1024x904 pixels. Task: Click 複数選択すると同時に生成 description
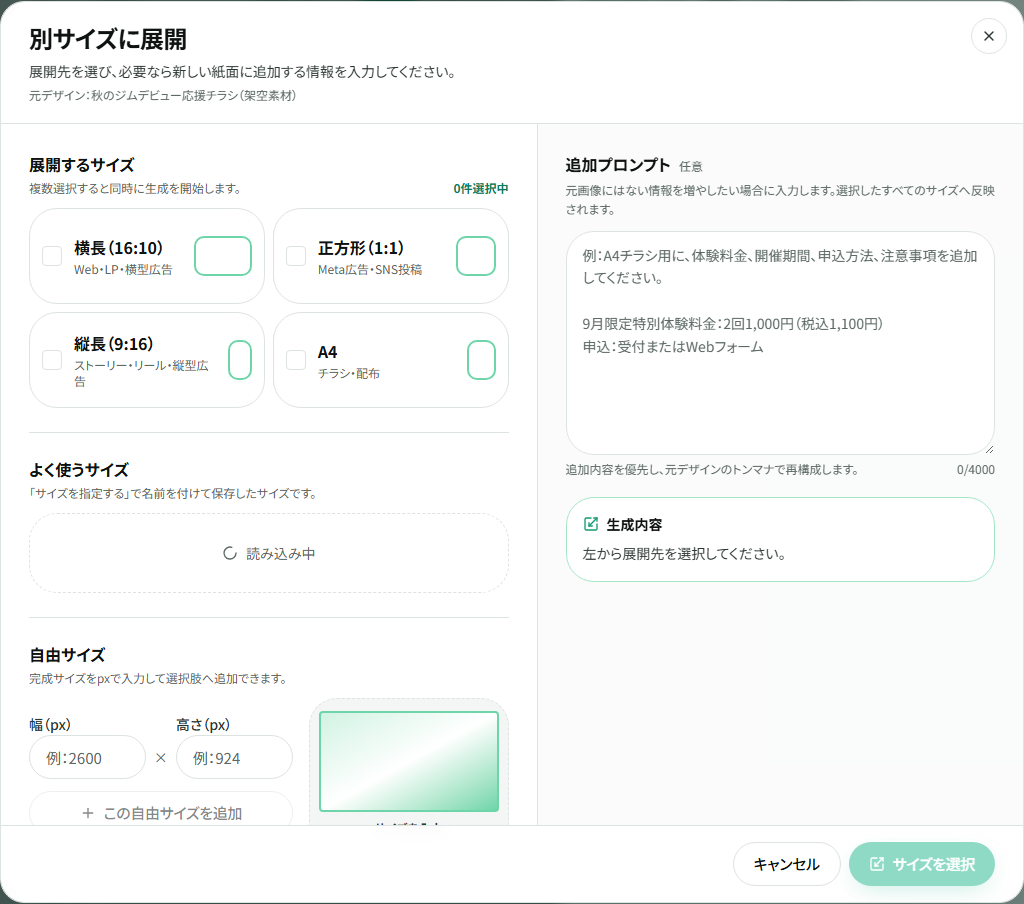pyautogui.click(x=136, y=189)
